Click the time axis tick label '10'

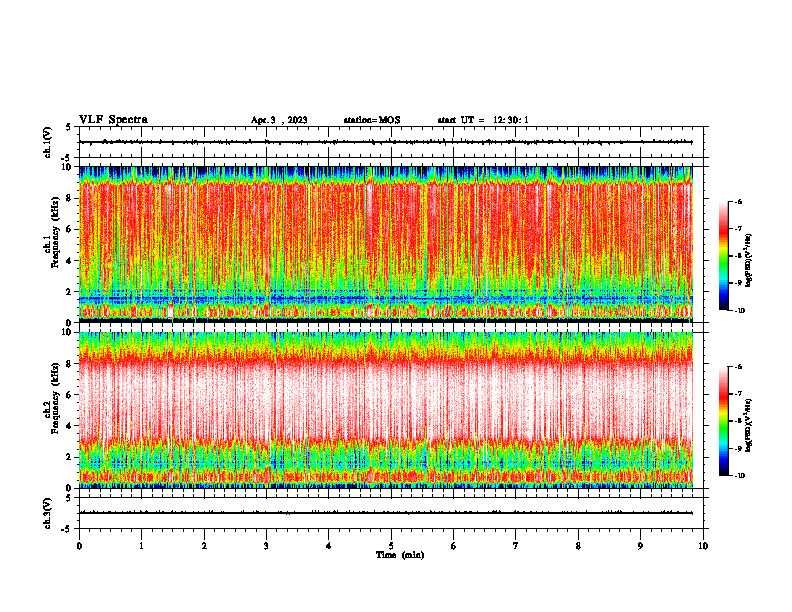703,546
